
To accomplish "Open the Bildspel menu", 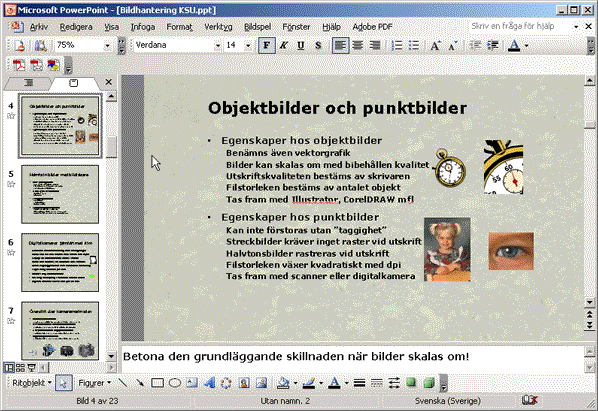I will coord(257,27).
